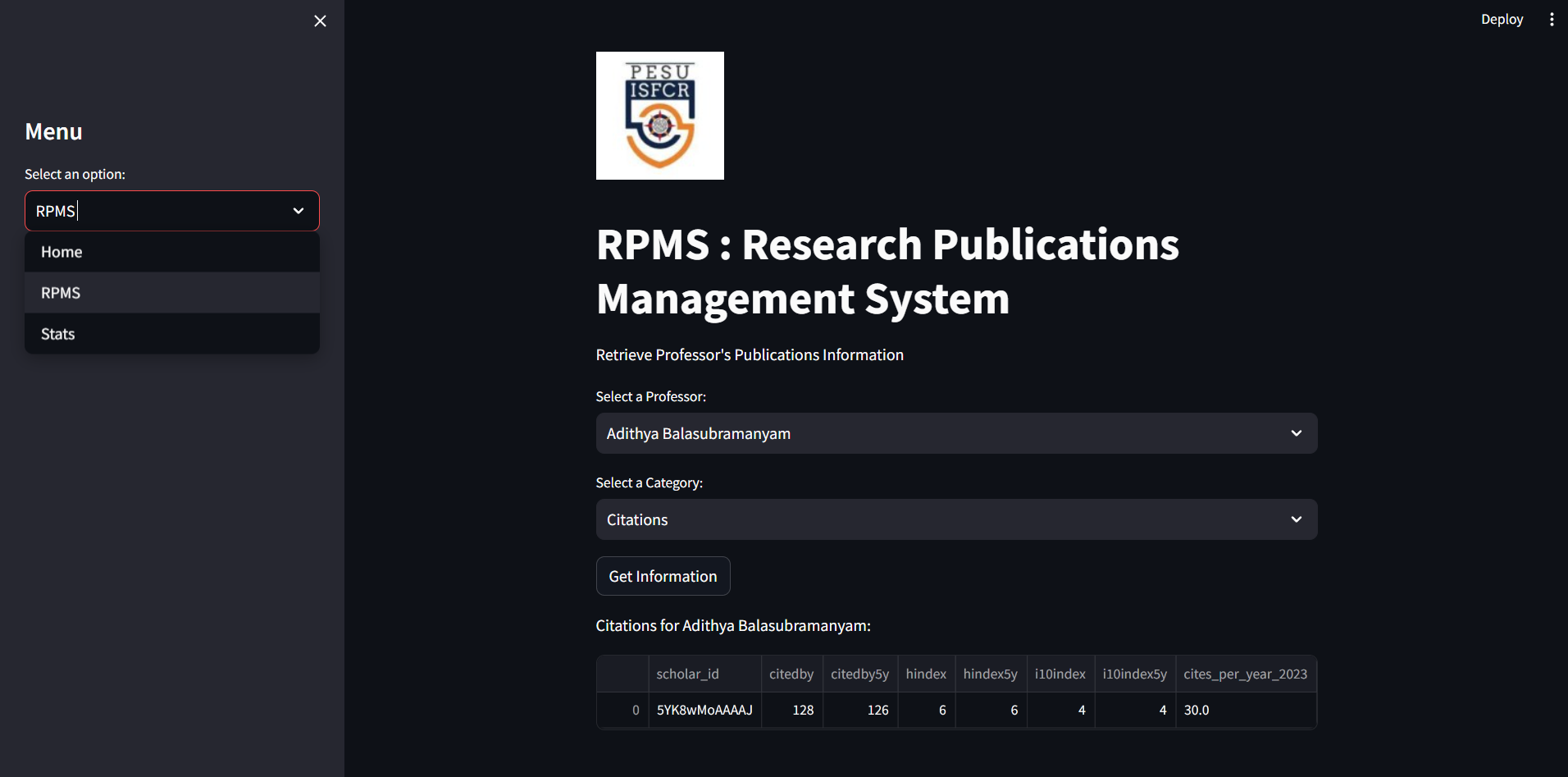Open the three-dot main menu
1568x777 pixels.
(x=1551, y=20)
